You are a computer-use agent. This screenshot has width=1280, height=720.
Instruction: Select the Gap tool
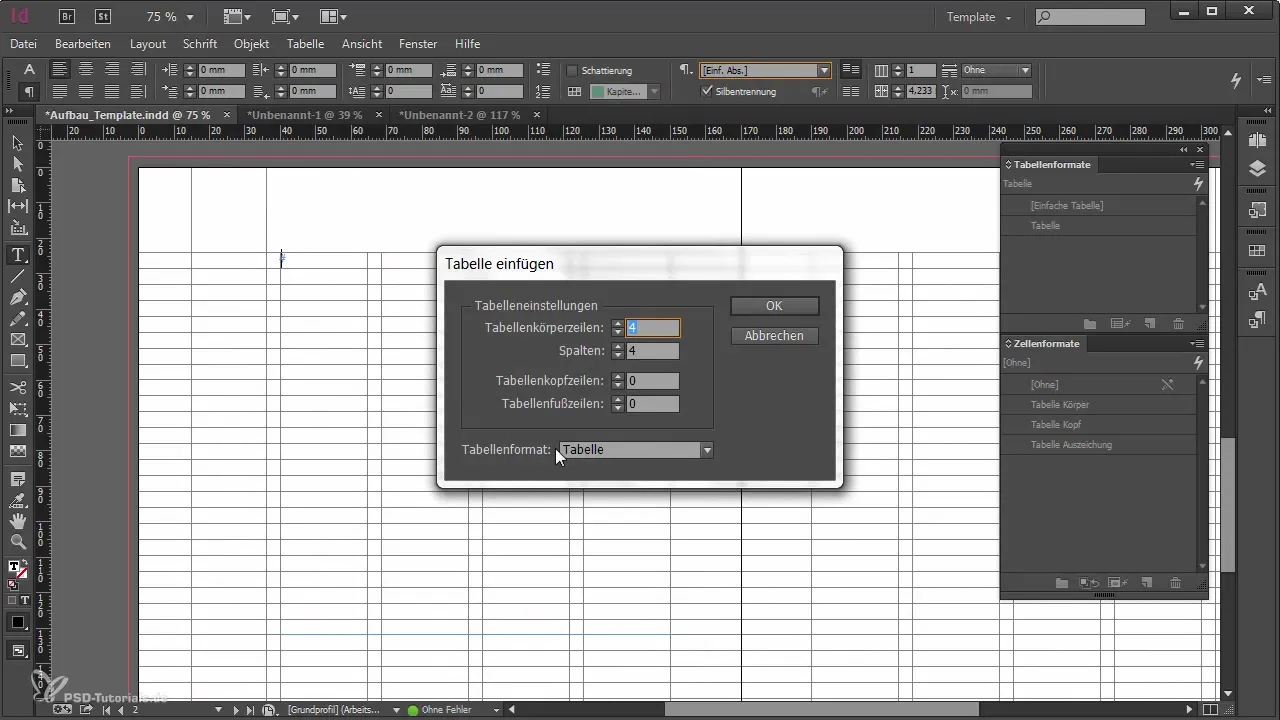[18, 206]
